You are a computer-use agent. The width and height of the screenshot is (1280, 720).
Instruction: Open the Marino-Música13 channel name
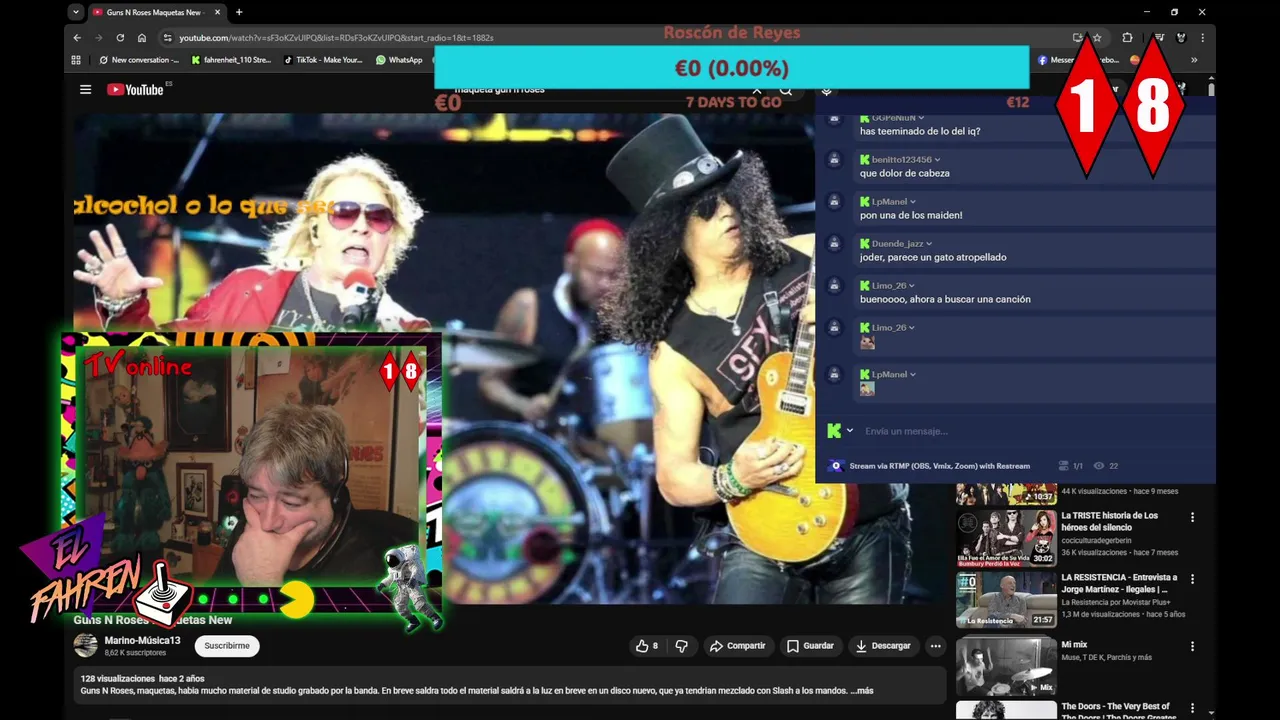(142, 641)
